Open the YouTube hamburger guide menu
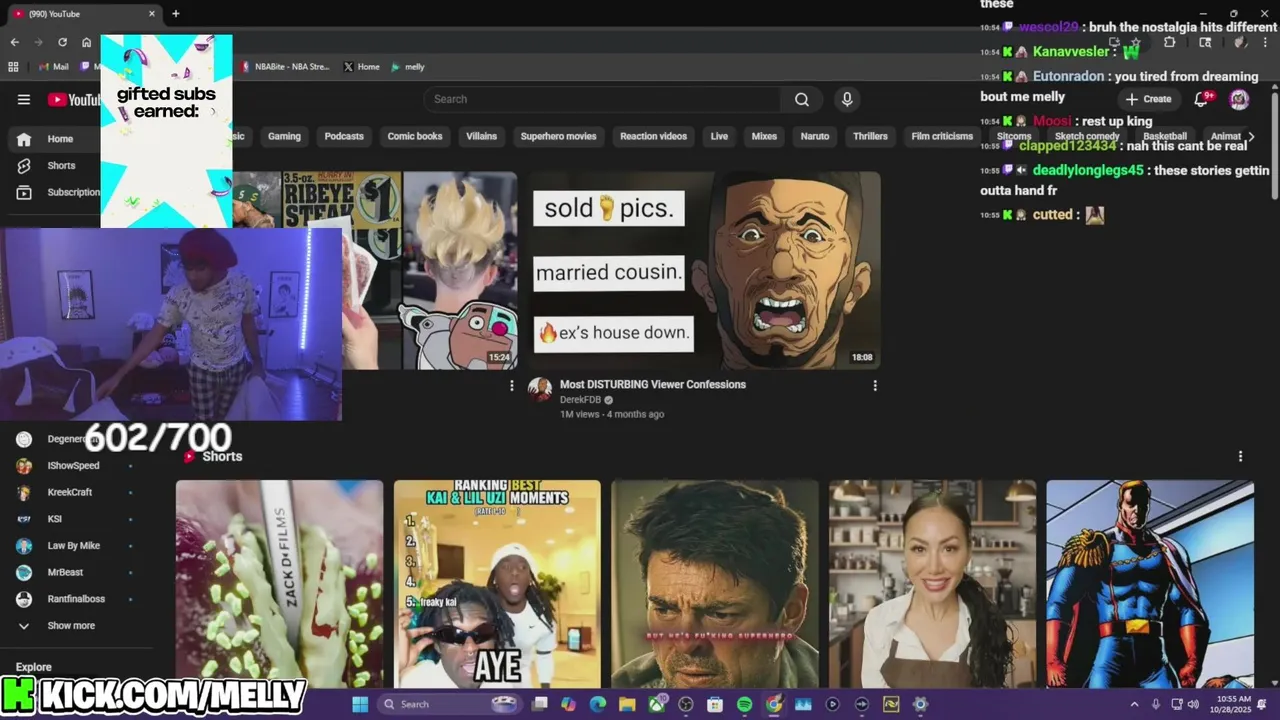Image resolution: width=1280 pixels, height=720 pixels. 24,99
